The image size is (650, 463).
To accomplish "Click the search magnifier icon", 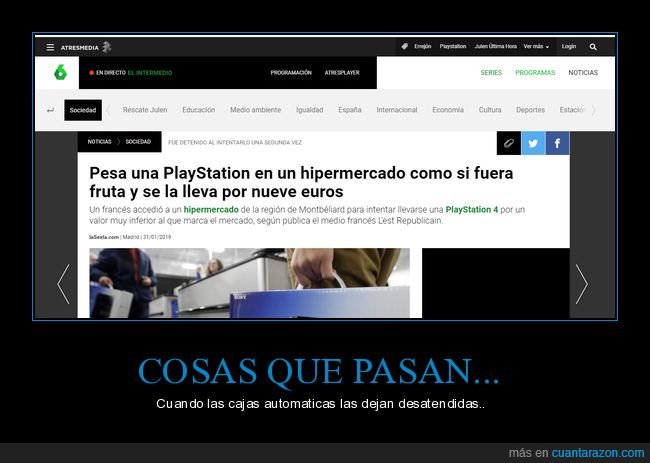I will pos(593,47).
